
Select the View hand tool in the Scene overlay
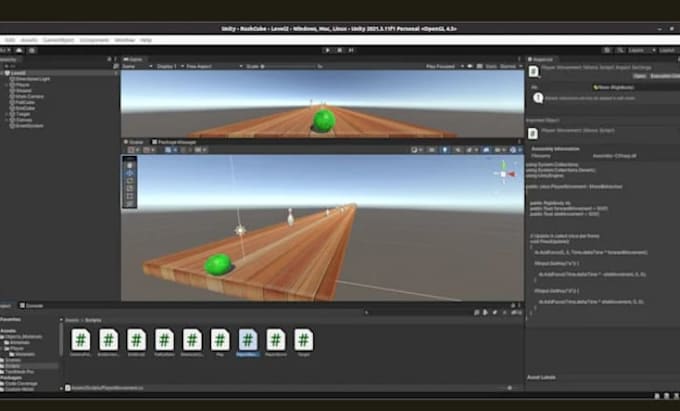(130, 165)
